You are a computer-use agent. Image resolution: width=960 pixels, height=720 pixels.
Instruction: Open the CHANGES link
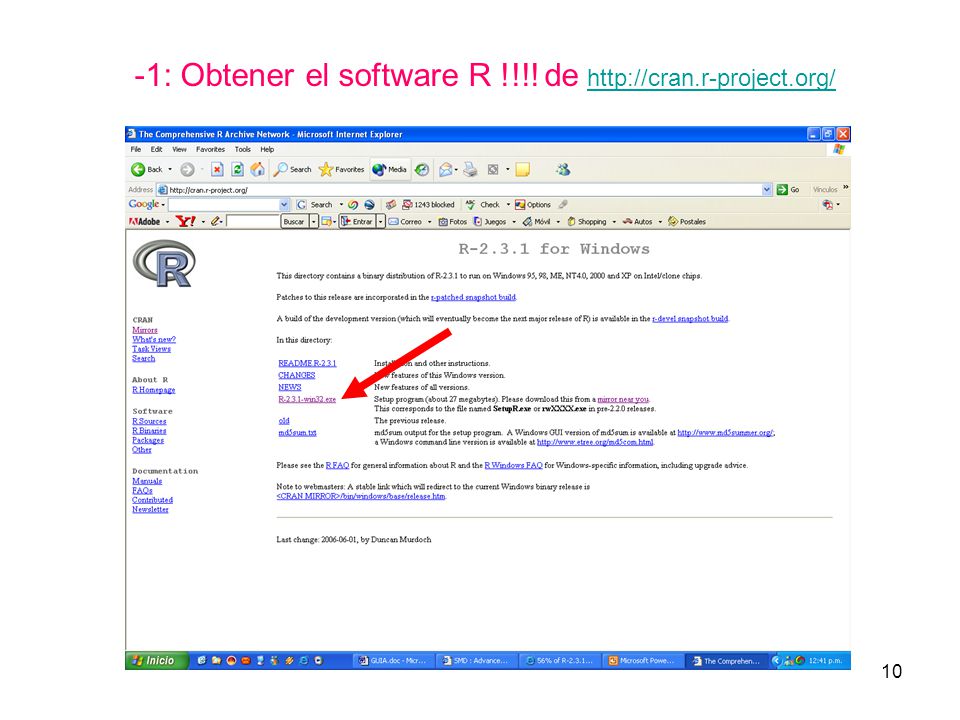point(297,375)
